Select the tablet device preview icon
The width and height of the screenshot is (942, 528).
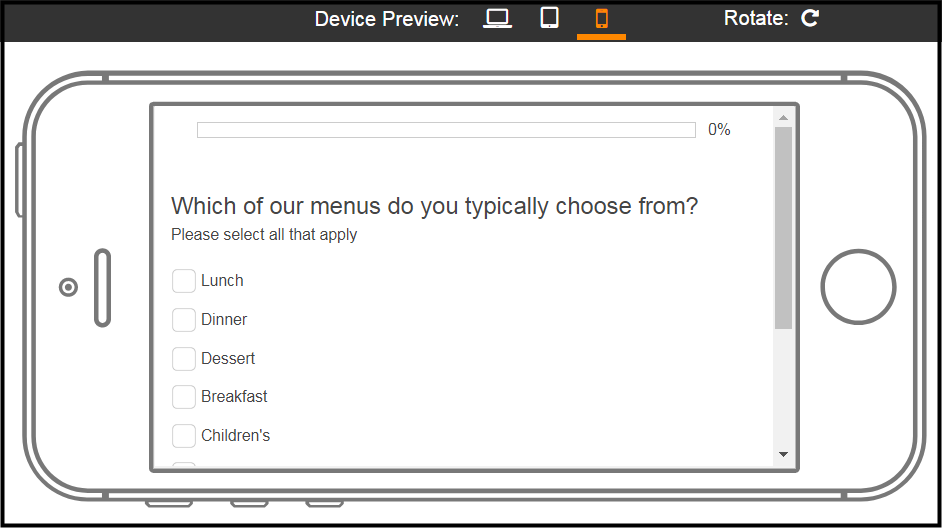point(549,18)
